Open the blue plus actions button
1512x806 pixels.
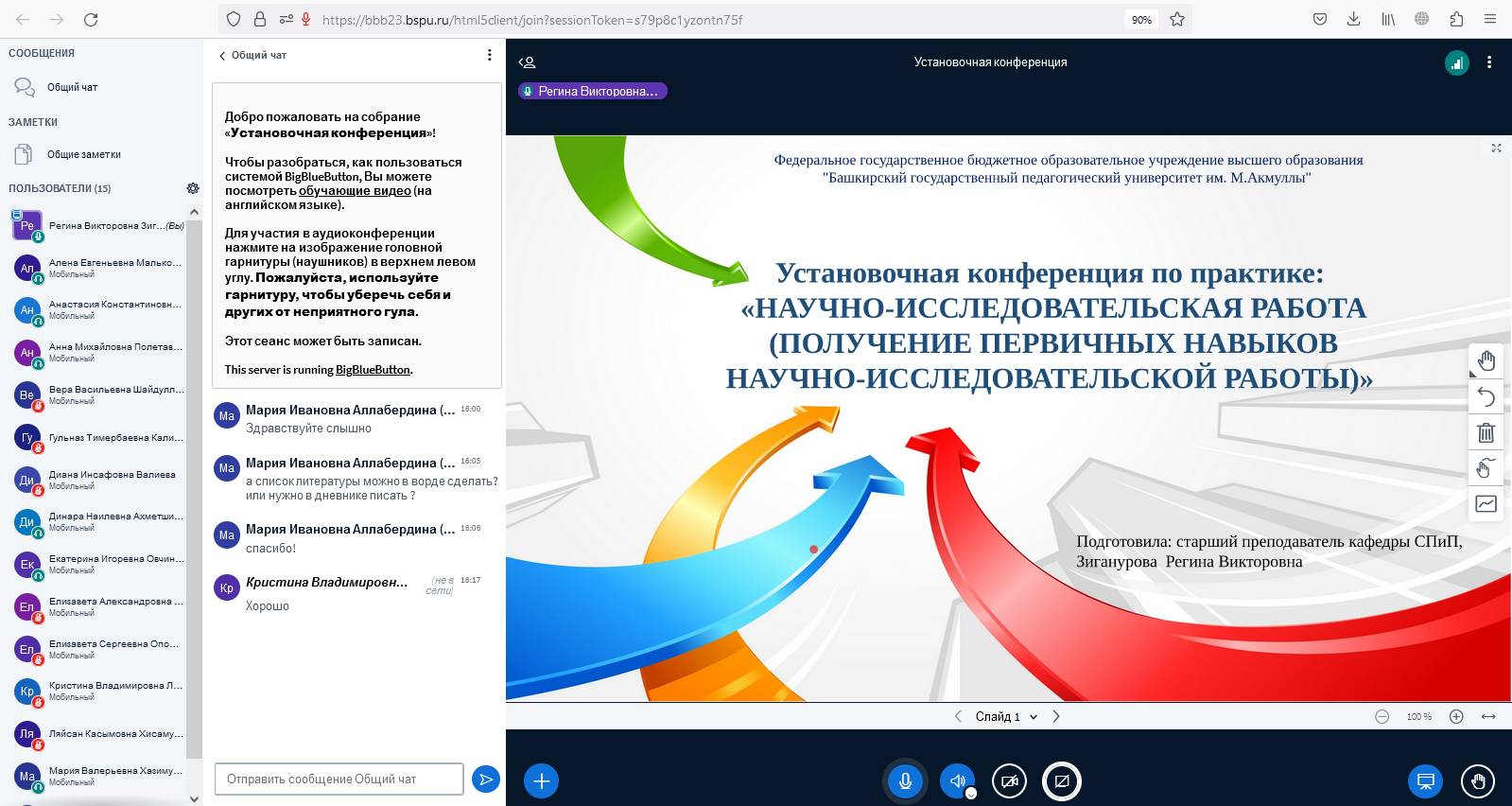[541, 780]
